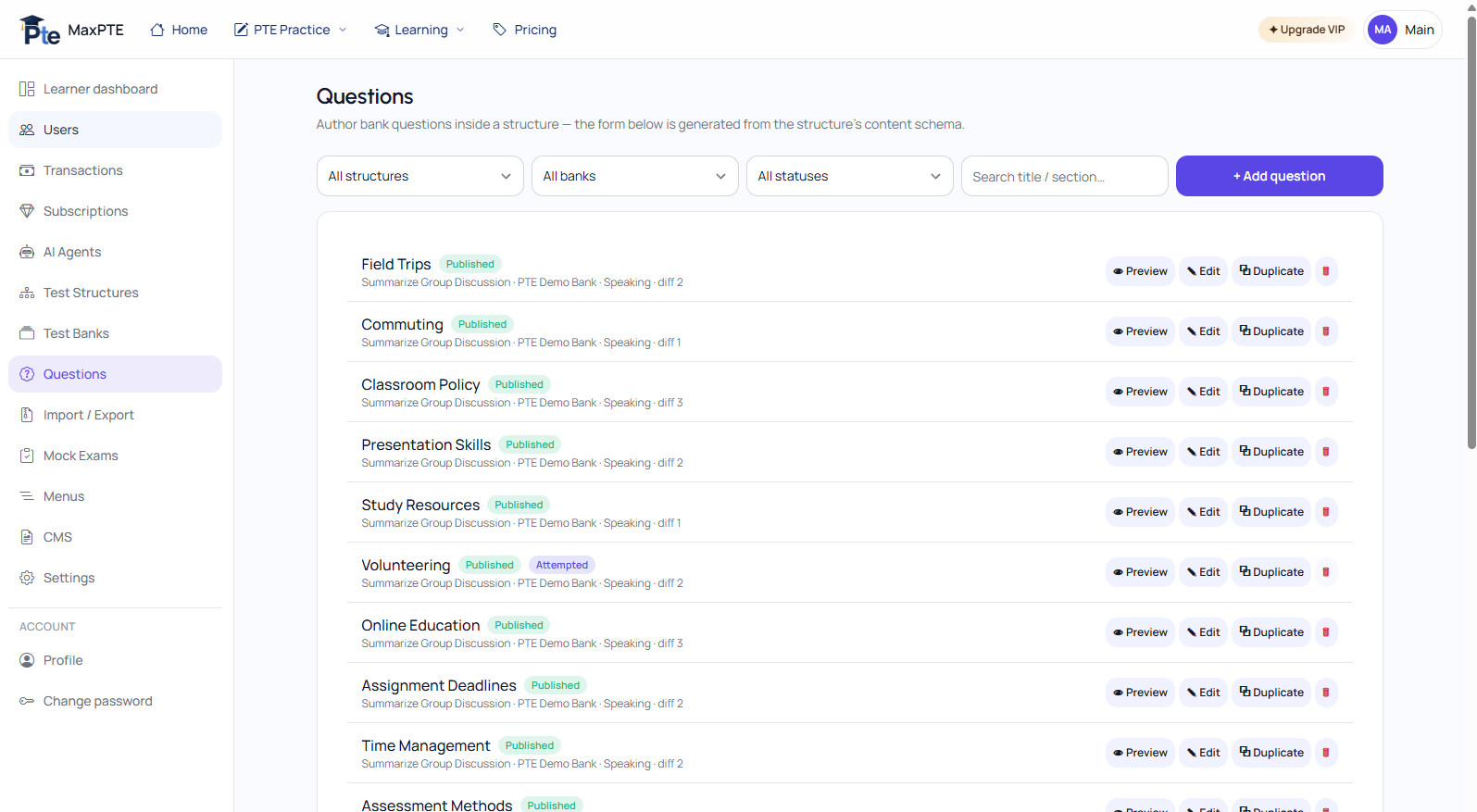Select Users label in the sidebar
Screen dimensions: 1477x812
61,130
